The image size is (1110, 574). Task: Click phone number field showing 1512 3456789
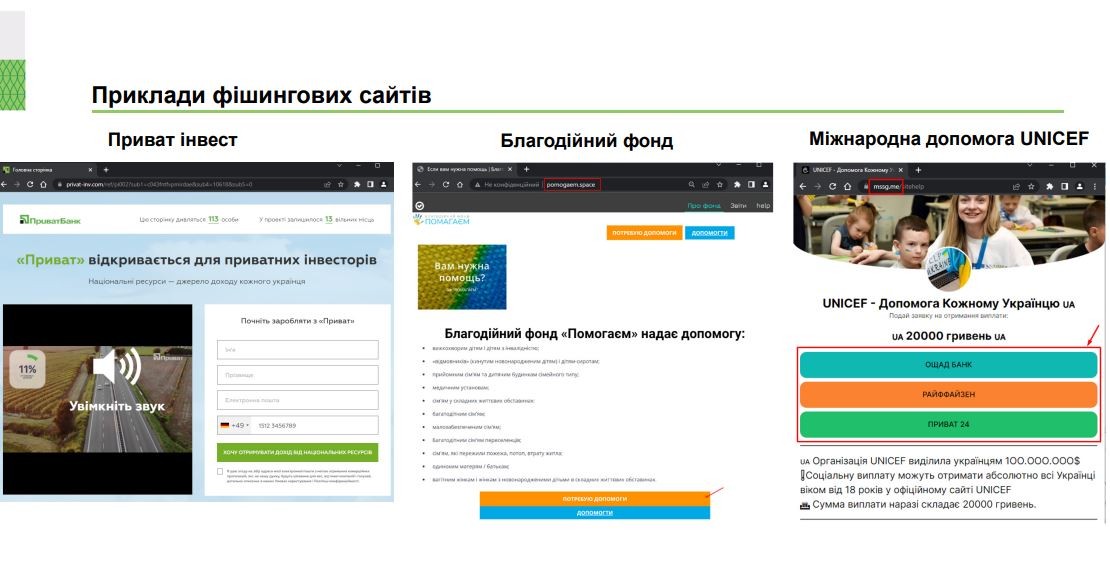pyautogui.click(x=315, y=425)
